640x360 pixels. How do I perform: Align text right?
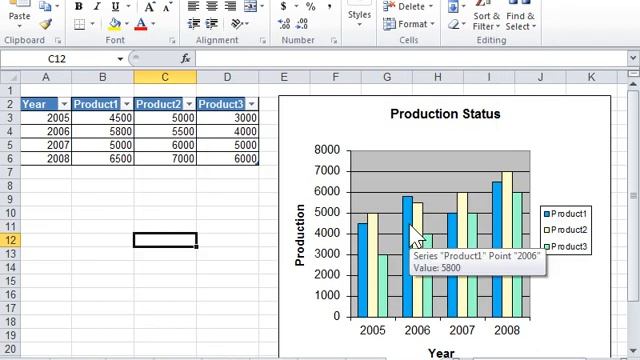(x=230, y=6)
